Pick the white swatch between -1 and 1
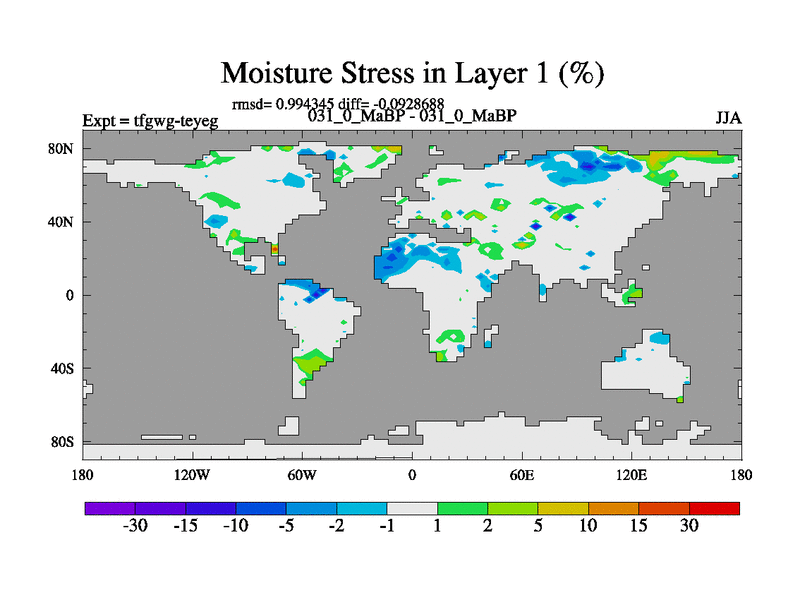Image resolution: width=800 pixels, height=600 pixels. (x=412, y=508)
